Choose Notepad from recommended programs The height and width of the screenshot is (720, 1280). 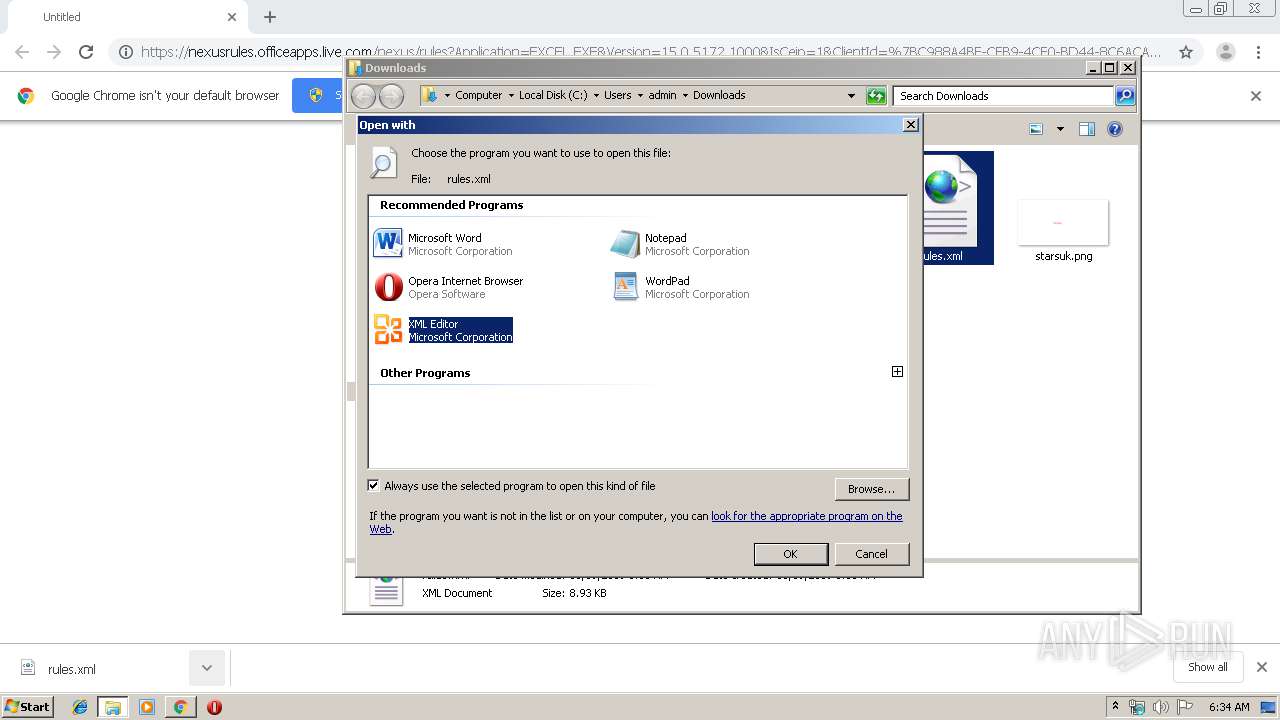[680, 244]
